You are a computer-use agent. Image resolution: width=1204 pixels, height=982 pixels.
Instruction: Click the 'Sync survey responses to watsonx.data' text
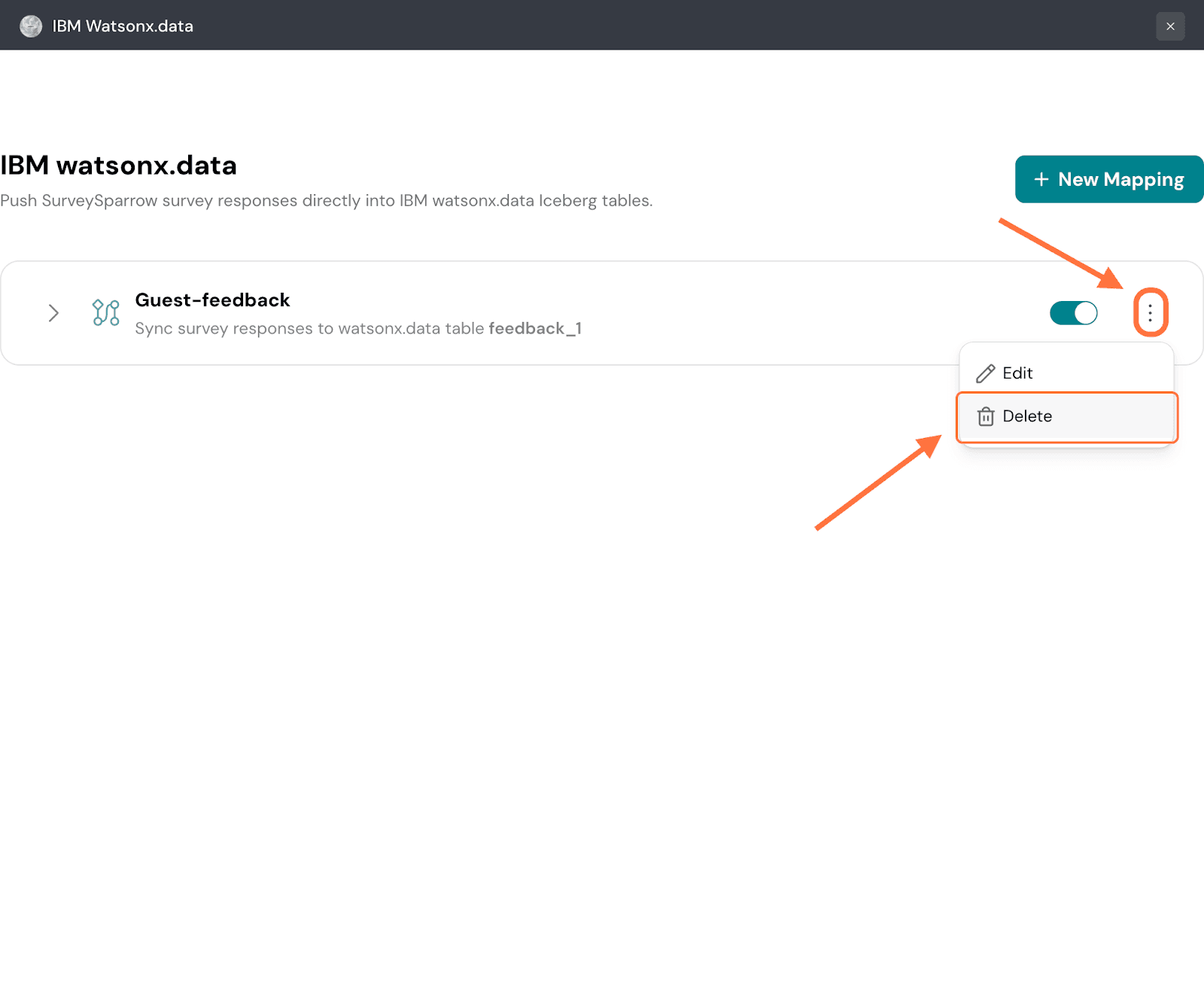(309, 329)
